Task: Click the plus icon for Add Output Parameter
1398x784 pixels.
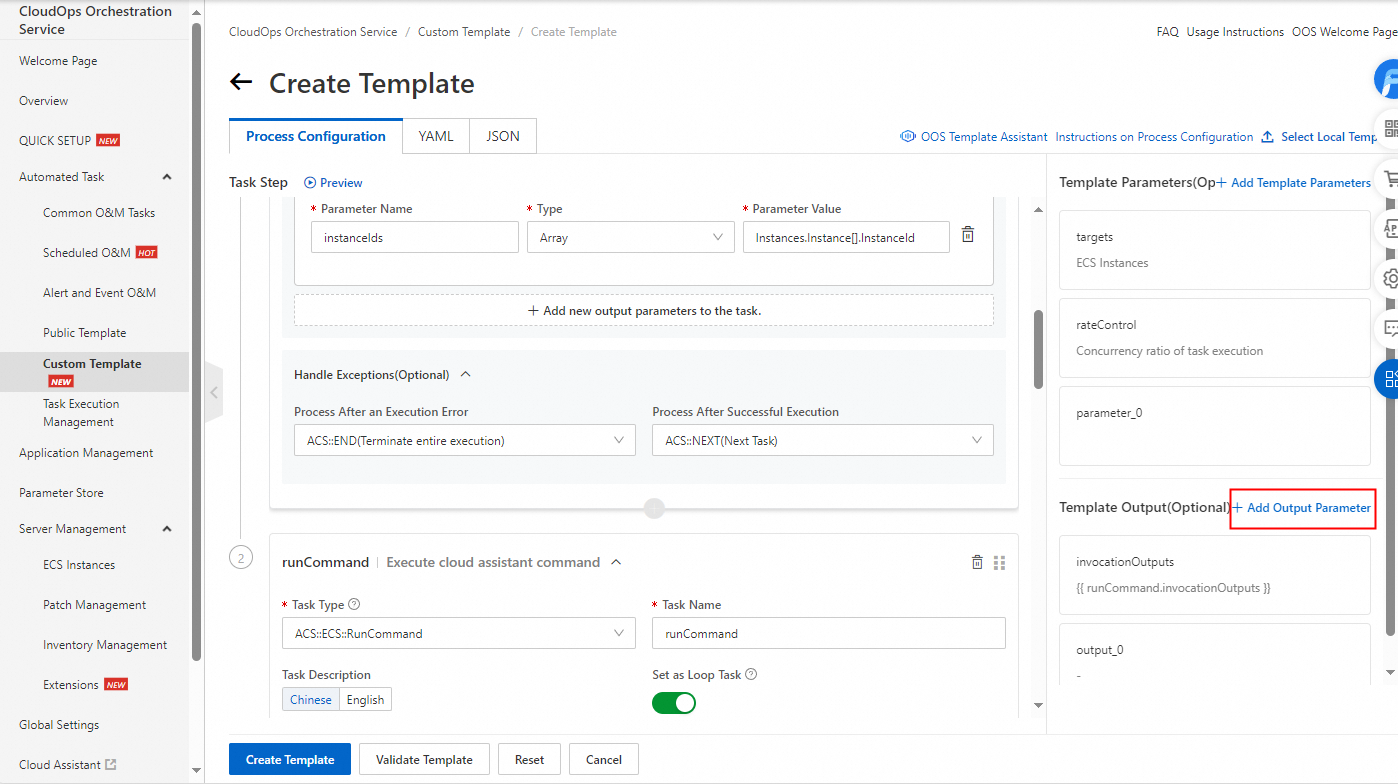Action: click(1238, 508)
